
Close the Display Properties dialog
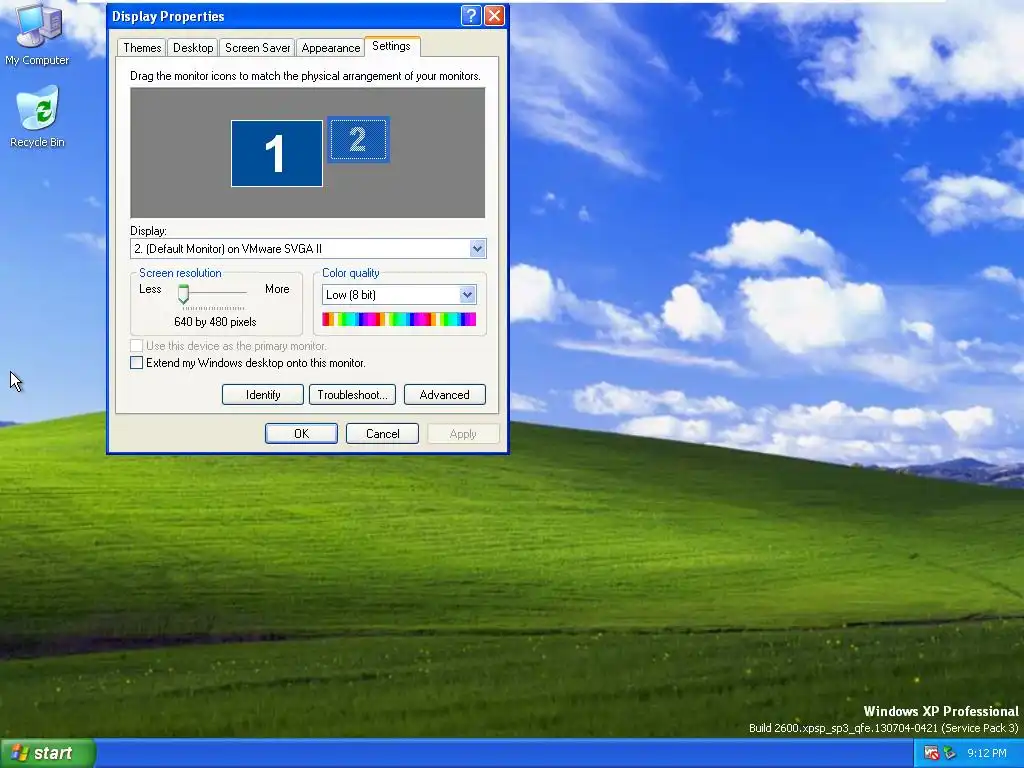(494, 16)
